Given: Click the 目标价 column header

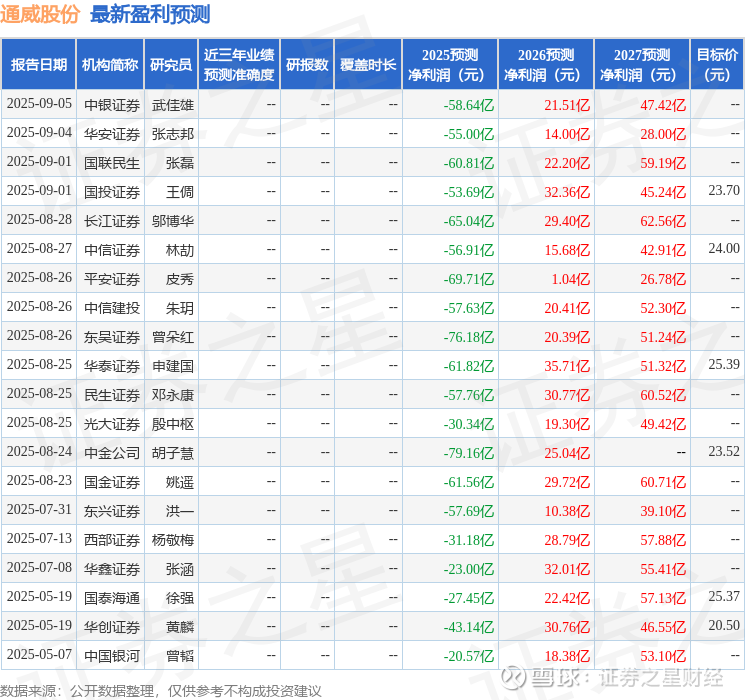Looking at the screenshot, I should coord(717,65).
